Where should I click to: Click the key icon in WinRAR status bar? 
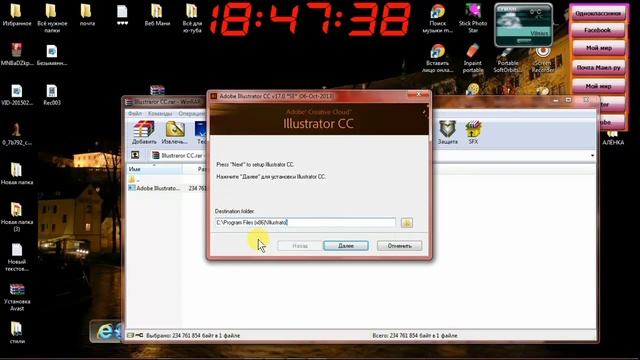[139, 335]
